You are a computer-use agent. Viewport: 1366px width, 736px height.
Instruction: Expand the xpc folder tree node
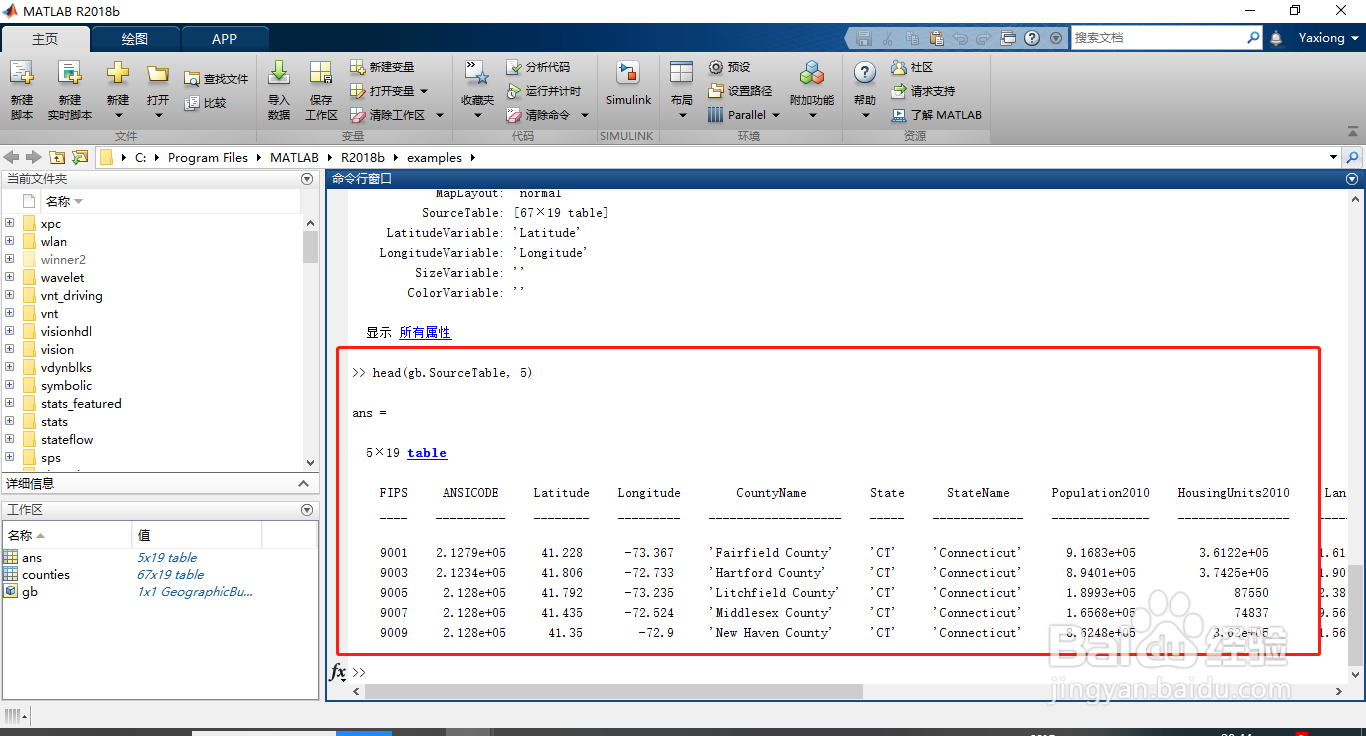click(x=9, y=223)
